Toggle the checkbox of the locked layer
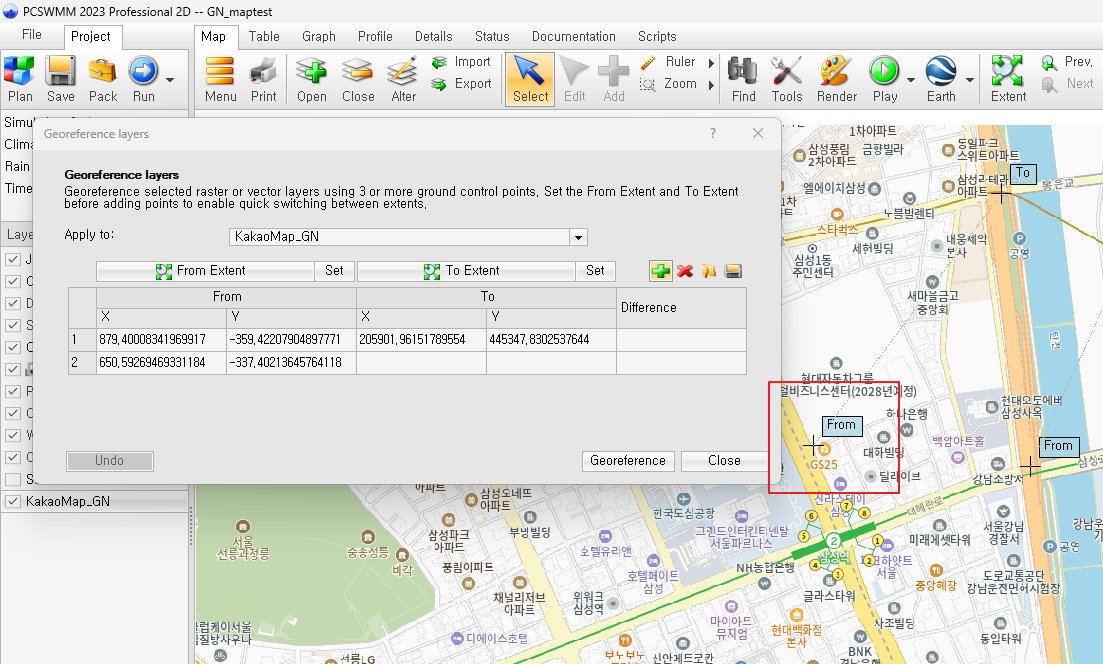 click(13, 369)
